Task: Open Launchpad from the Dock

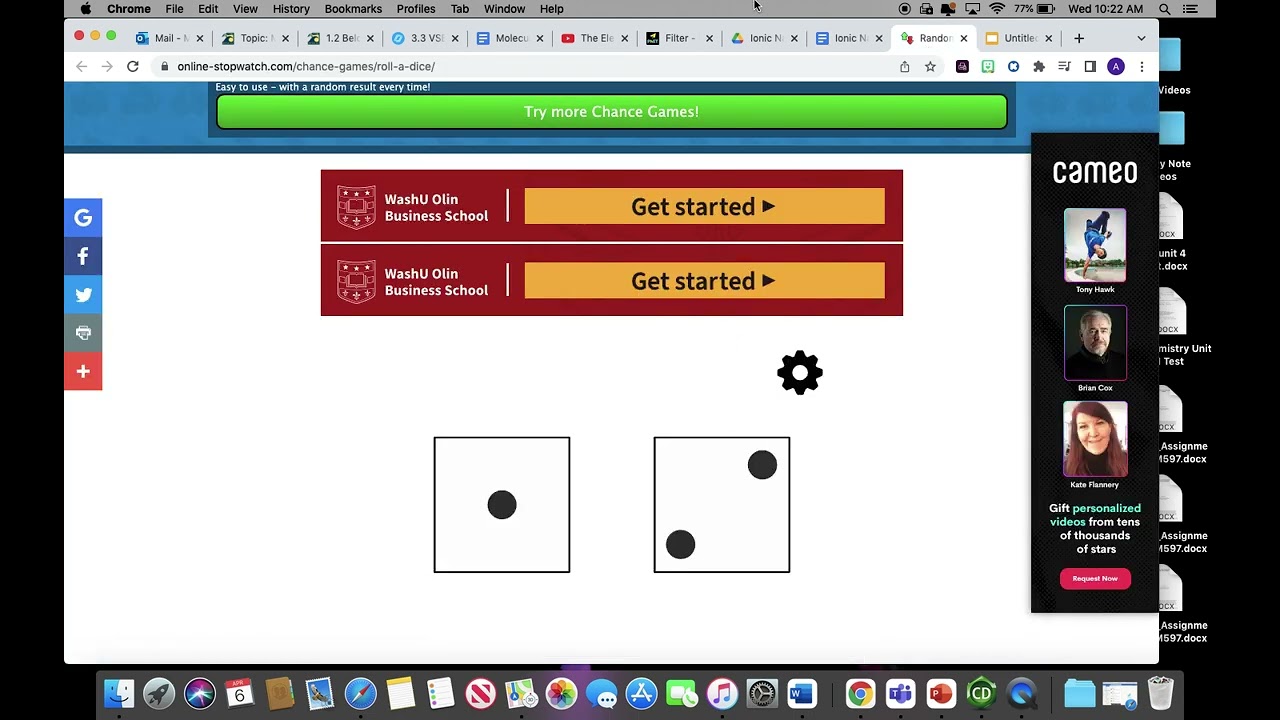Action: coord(159,693)
